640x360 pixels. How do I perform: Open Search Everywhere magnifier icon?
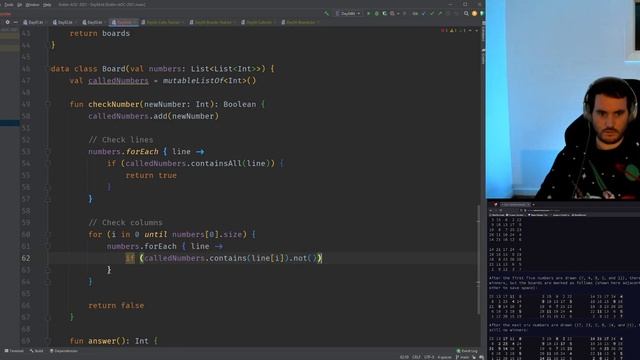pos(466,13)
